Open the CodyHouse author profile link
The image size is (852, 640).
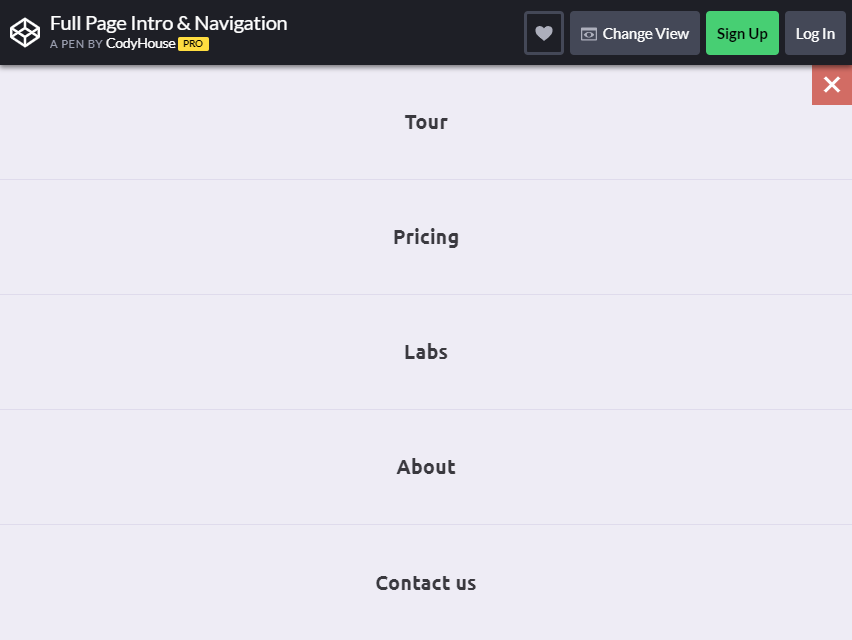coord(141,43)
